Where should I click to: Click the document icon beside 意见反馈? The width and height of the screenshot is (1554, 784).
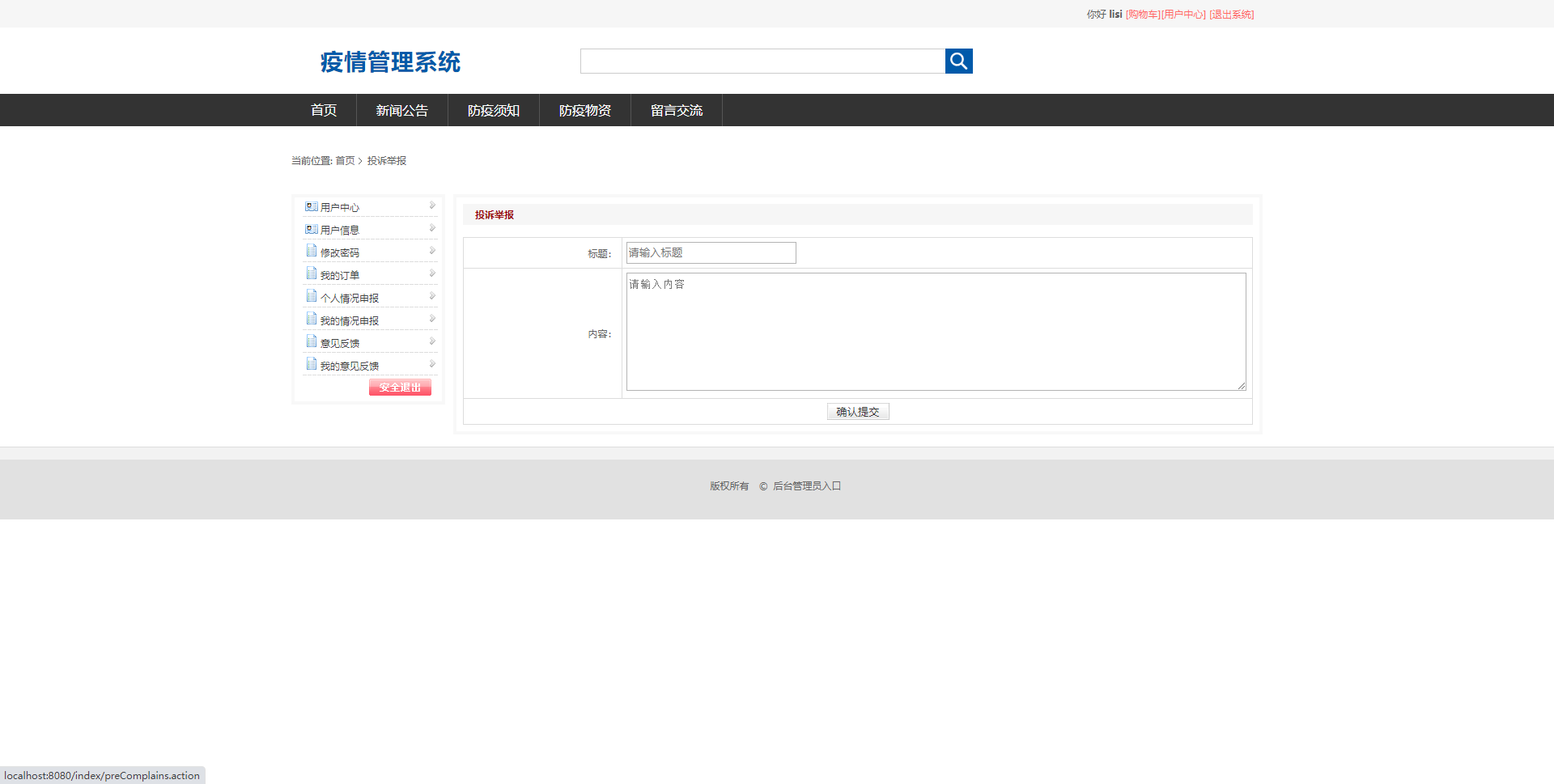coord(312,342)
